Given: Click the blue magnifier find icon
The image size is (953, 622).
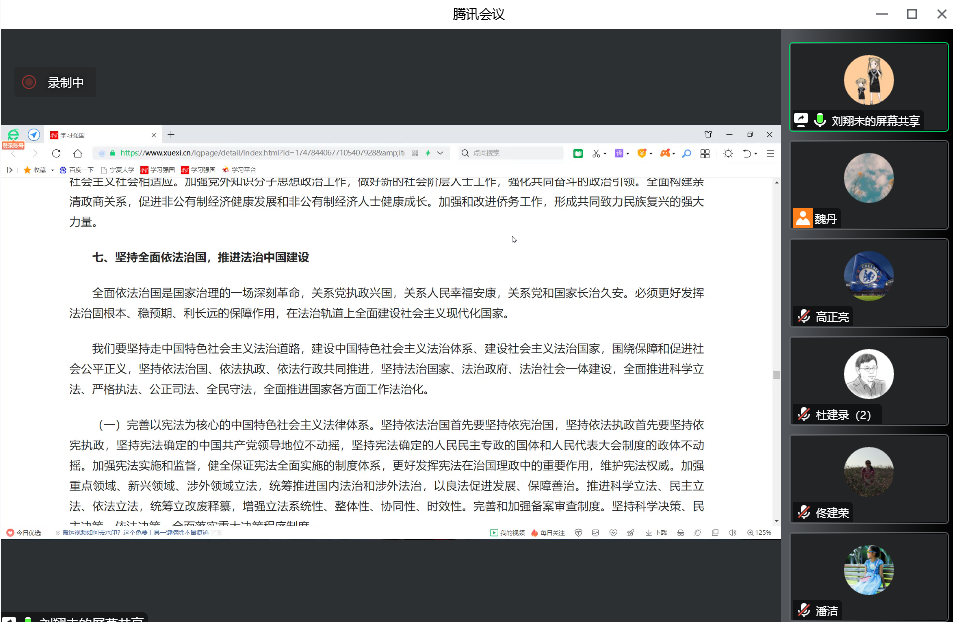Looking at the screenshot, I should (686, 154).
